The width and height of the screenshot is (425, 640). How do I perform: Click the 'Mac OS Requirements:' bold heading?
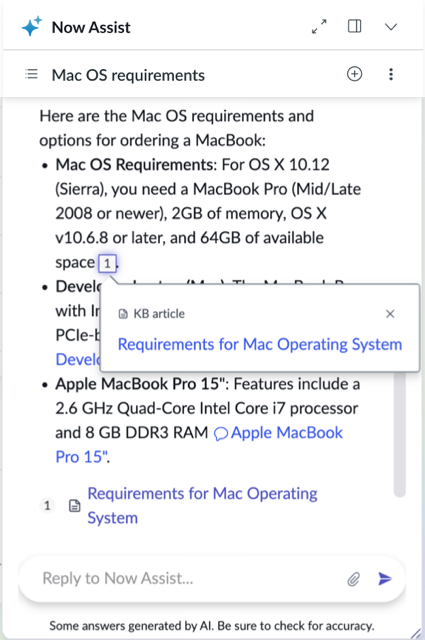136,164
